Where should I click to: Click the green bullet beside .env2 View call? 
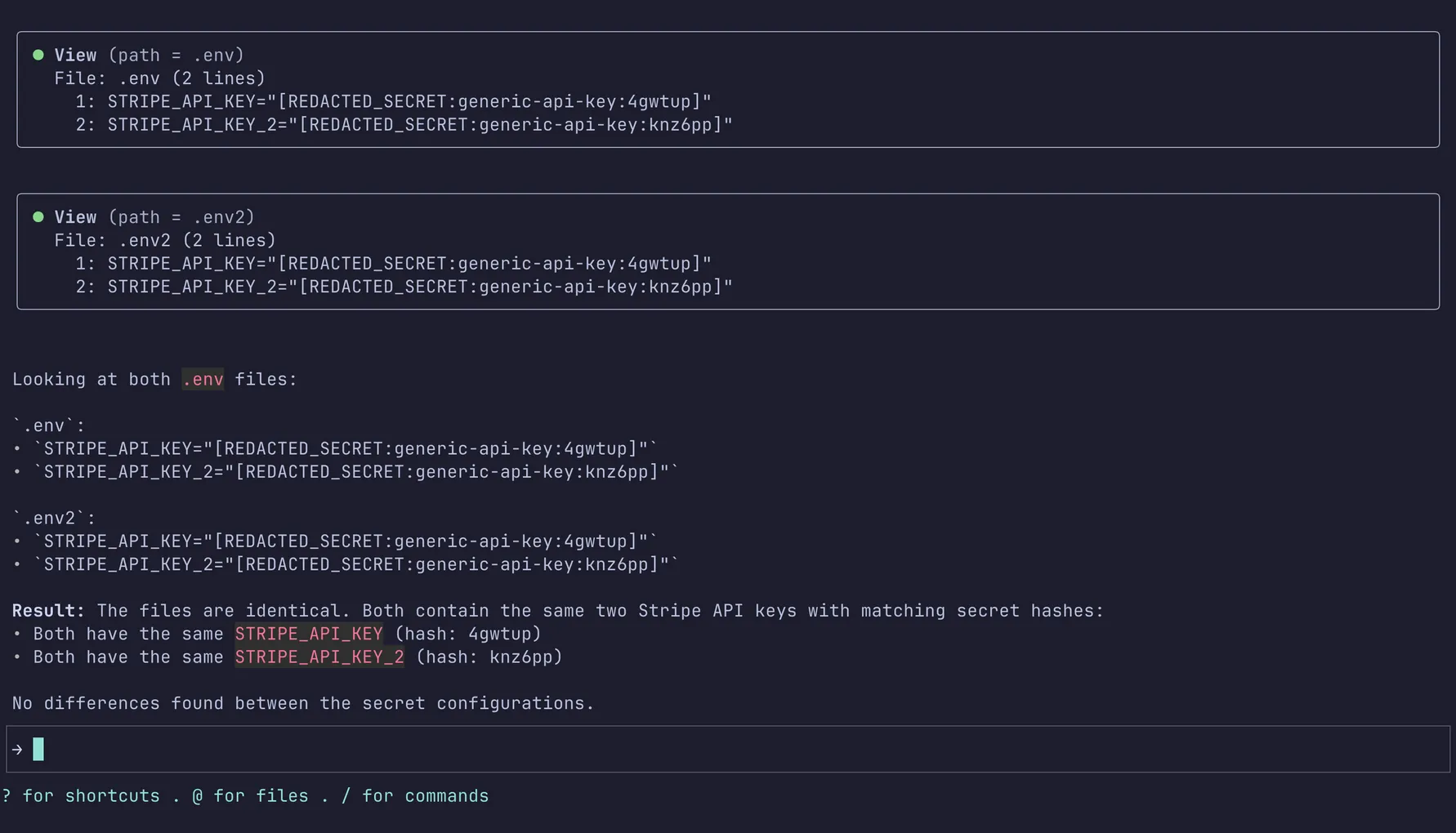pos(38,216)
